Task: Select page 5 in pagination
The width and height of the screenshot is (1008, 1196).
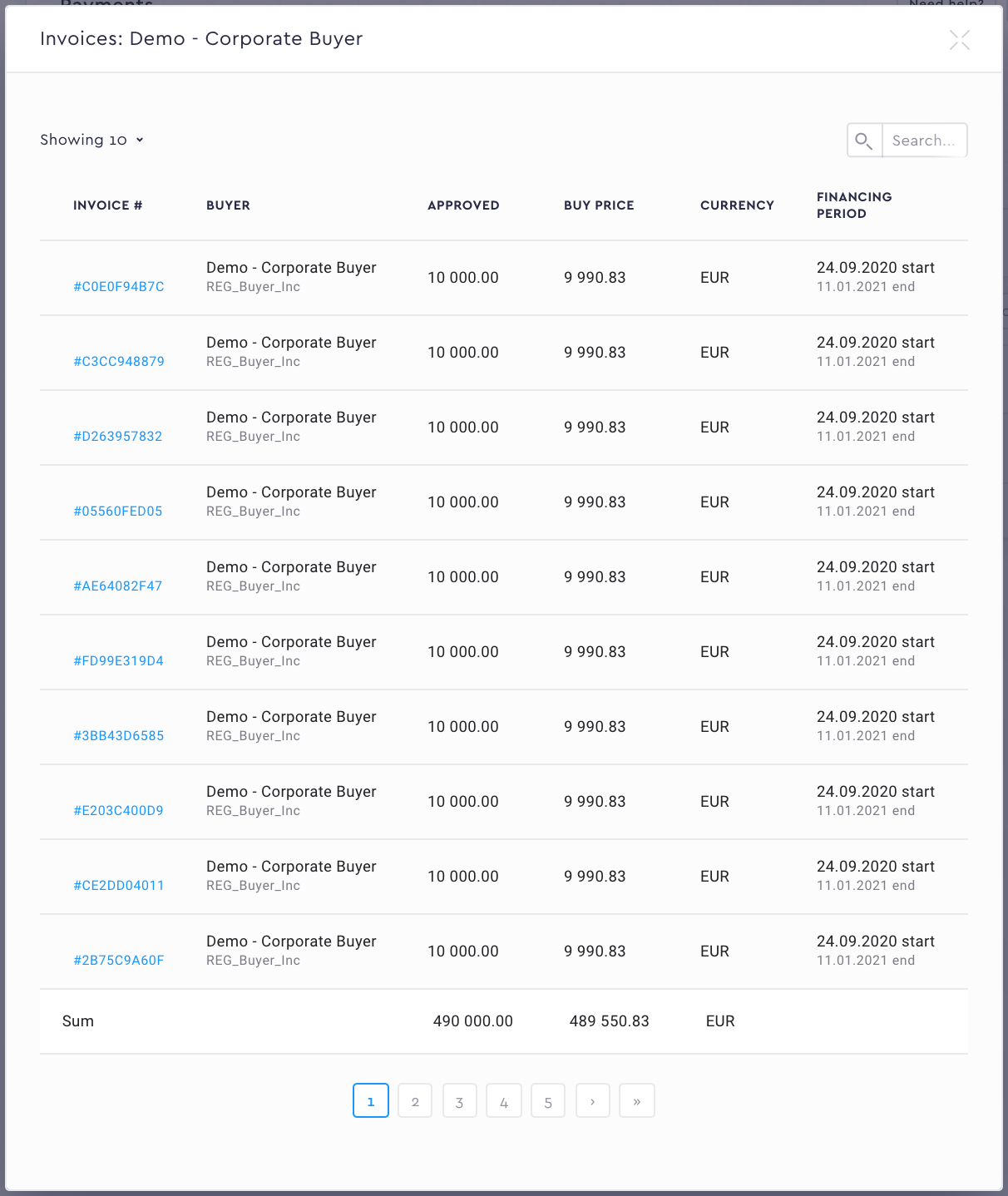Action: [548, 1101]
